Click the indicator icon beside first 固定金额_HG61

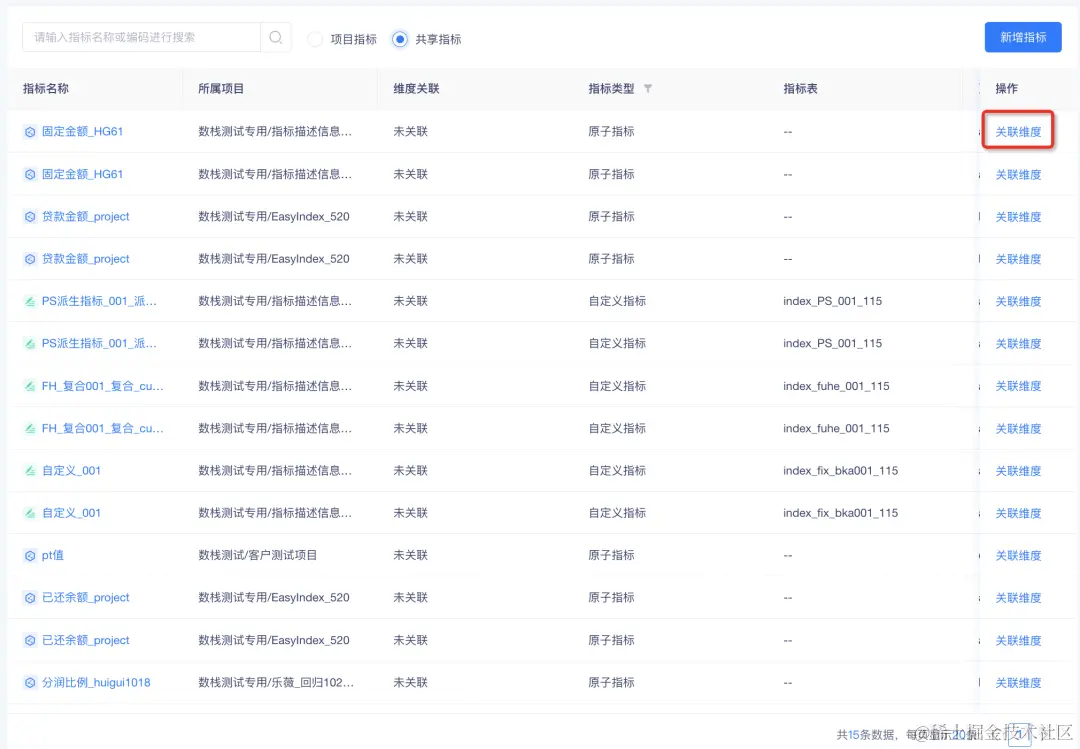tap(30, 131)
